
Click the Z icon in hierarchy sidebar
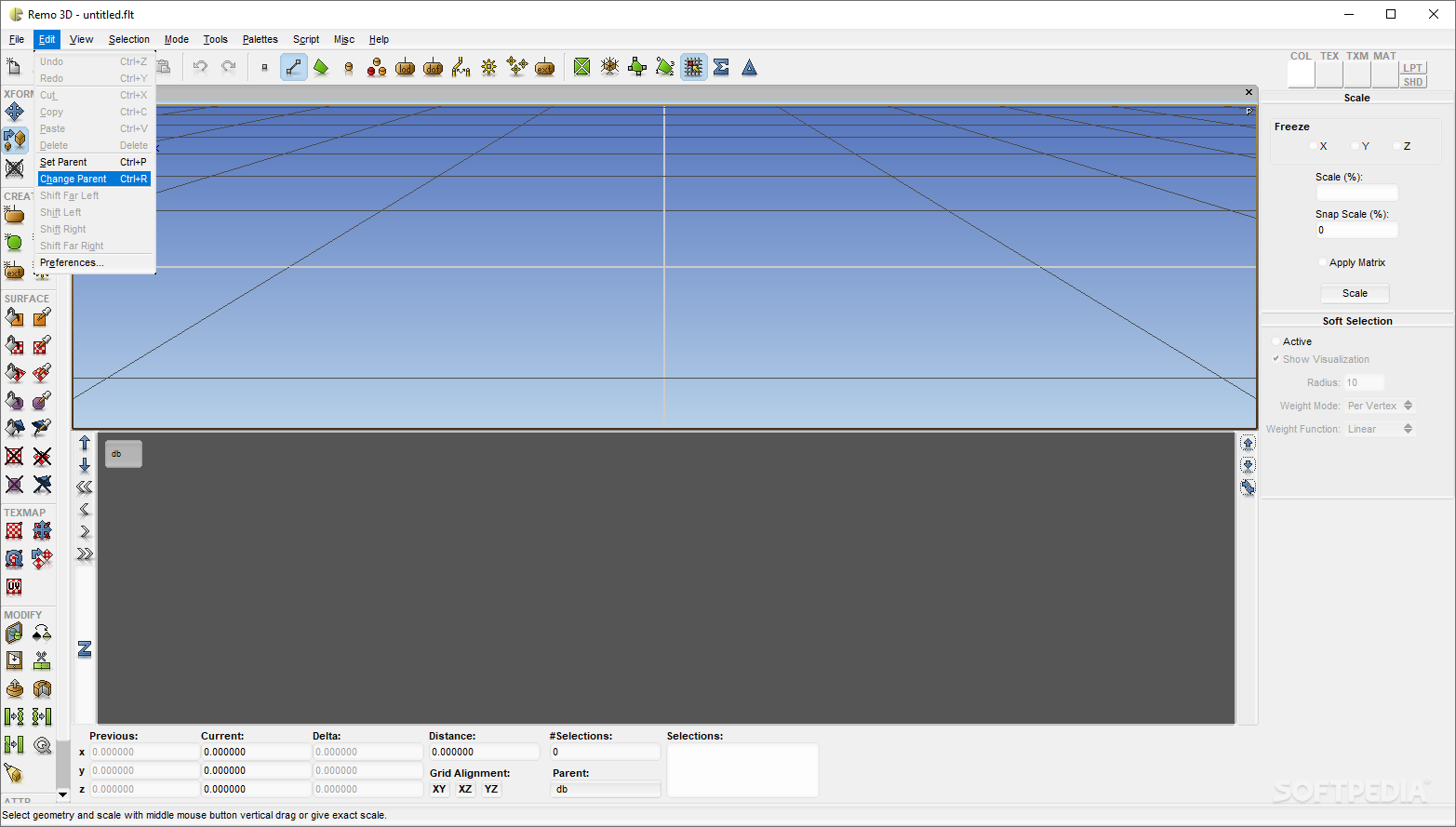coord(85,648)
